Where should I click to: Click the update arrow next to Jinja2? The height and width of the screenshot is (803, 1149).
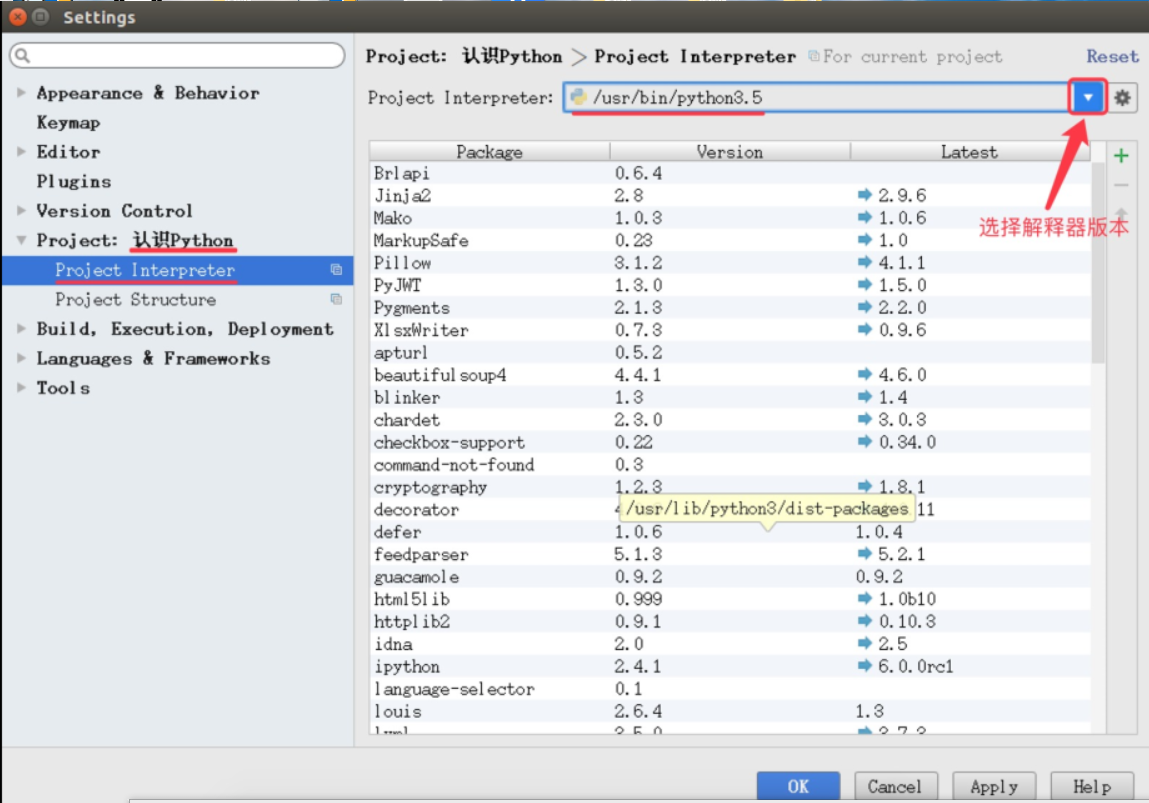(x=865, y=195)
